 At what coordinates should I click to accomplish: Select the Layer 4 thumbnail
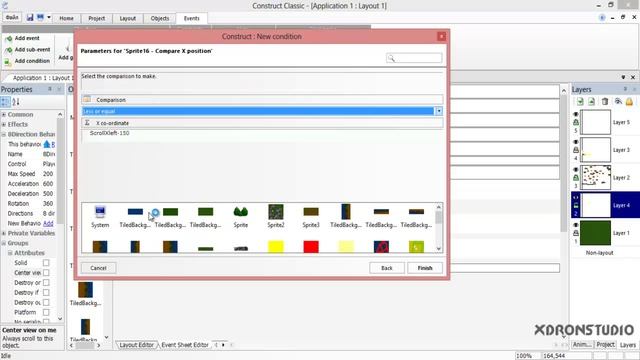click(x=596, y=205)
